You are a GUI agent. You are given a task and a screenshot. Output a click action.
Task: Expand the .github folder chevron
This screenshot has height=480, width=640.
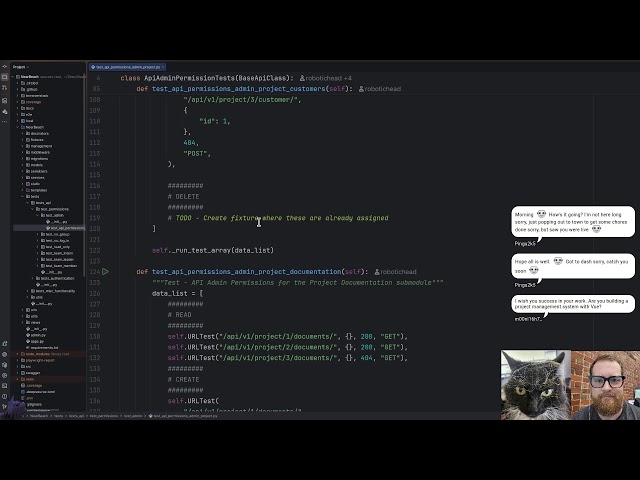point(18,89)
